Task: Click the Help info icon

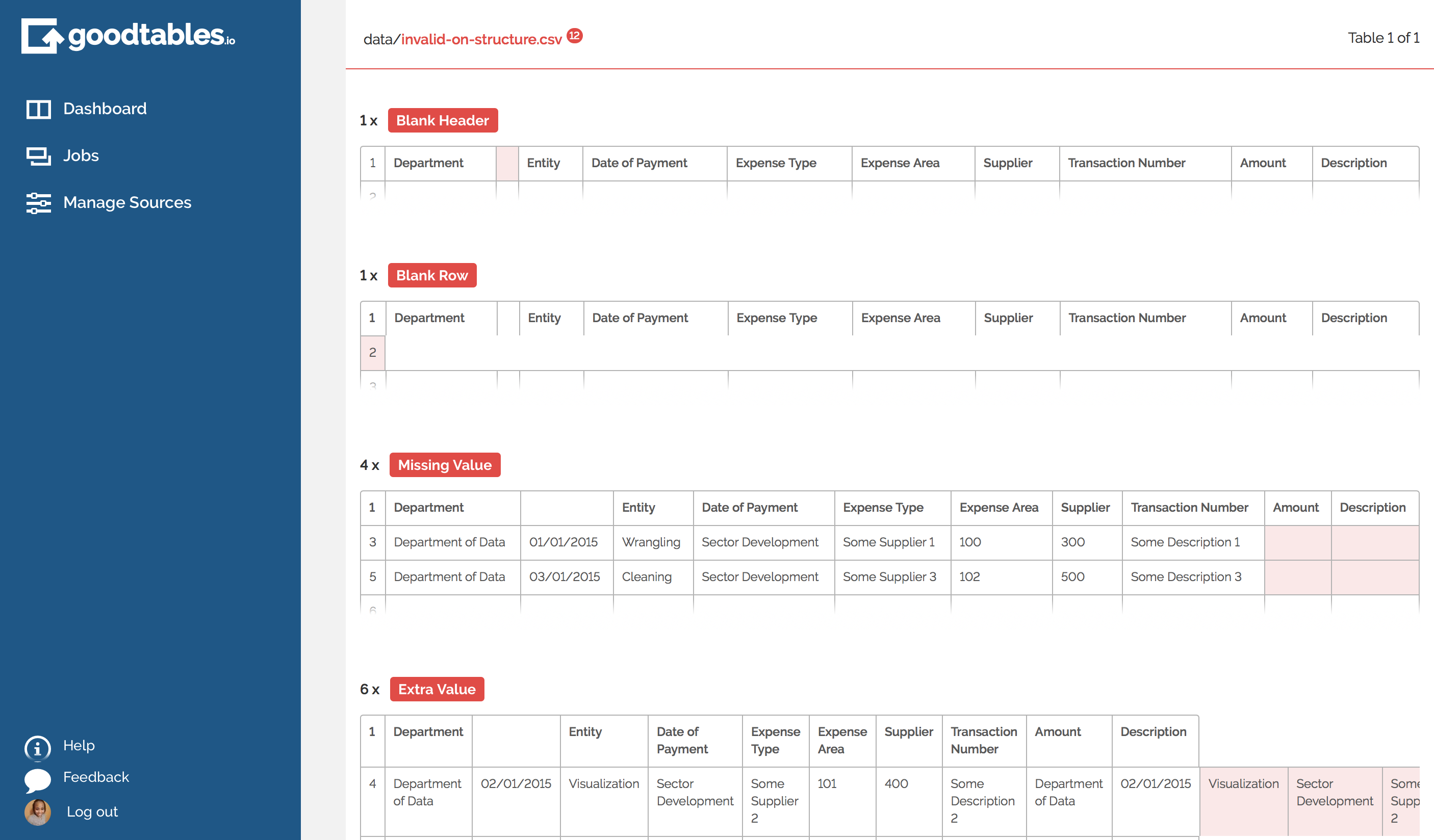Action: [x=38, y=748]
